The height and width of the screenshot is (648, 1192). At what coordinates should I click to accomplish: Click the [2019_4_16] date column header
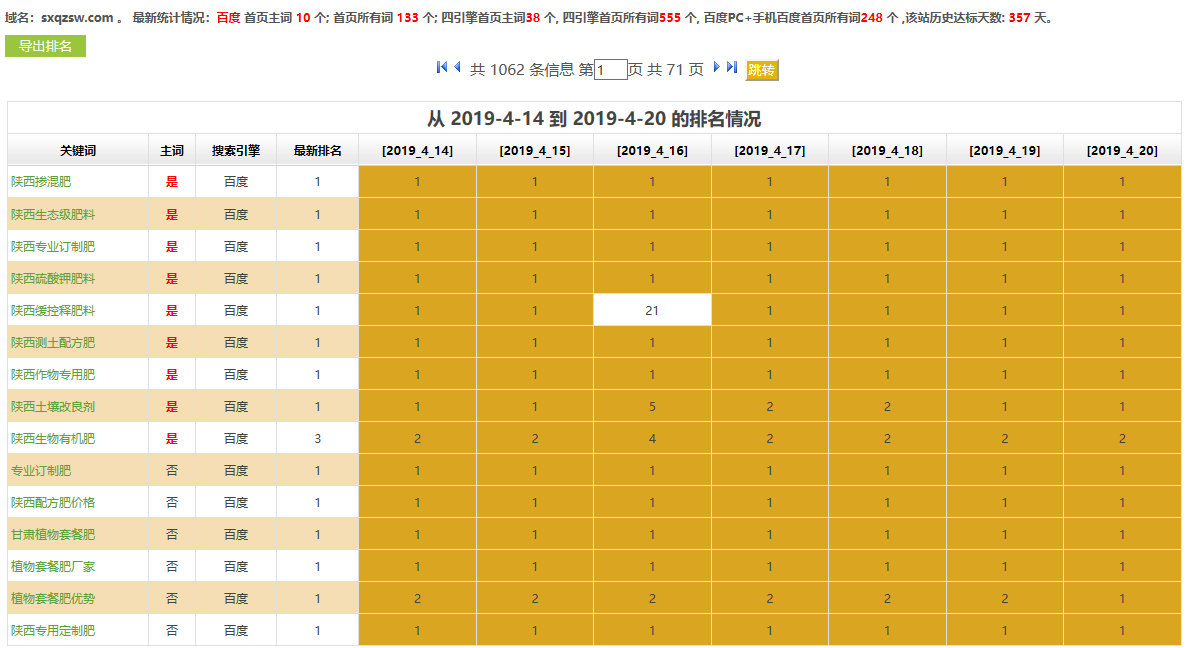click(x=652, y=151)
